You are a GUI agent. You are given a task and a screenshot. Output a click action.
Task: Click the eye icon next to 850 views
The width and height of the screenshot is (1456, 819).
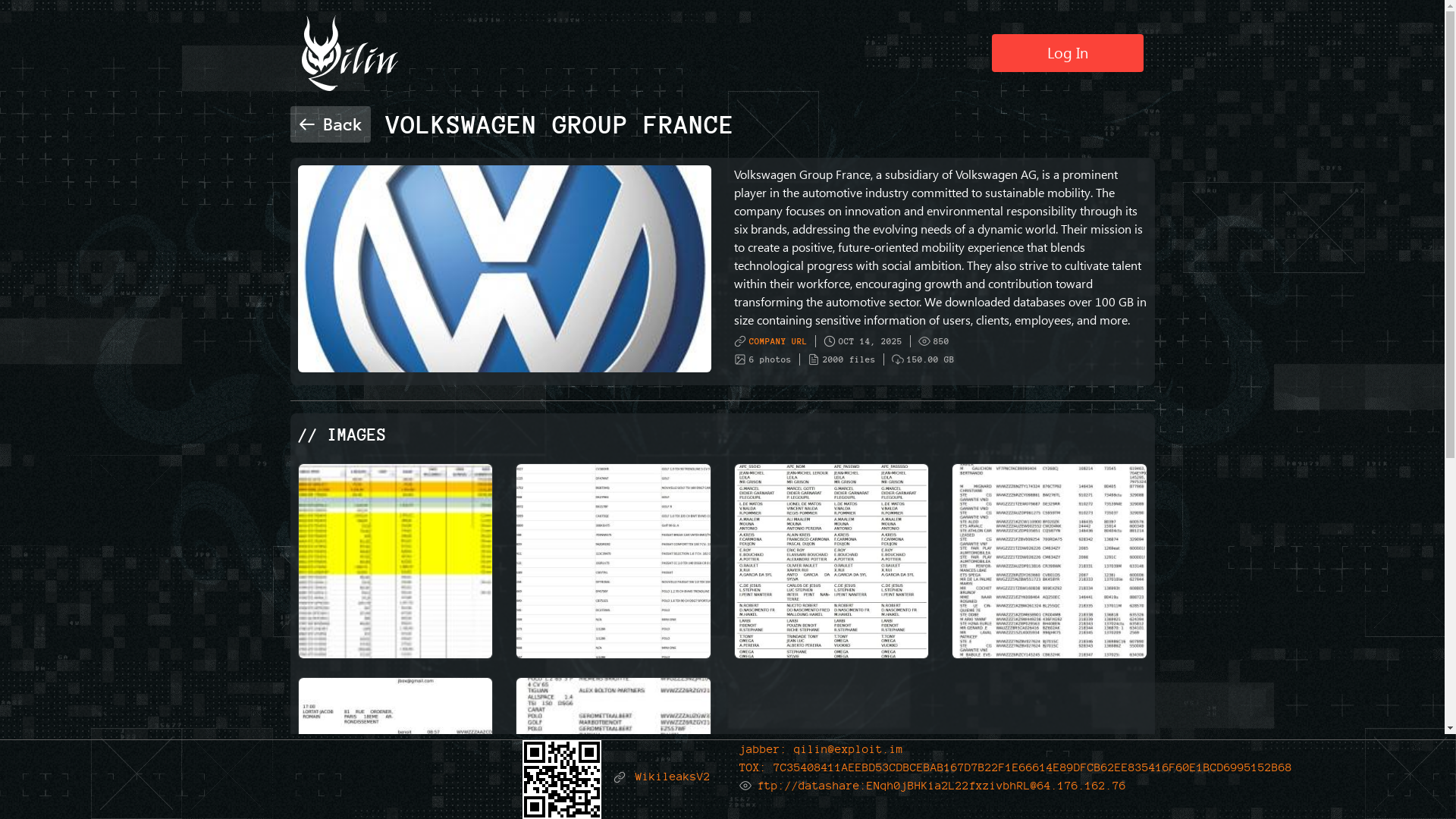pos(924,342)
